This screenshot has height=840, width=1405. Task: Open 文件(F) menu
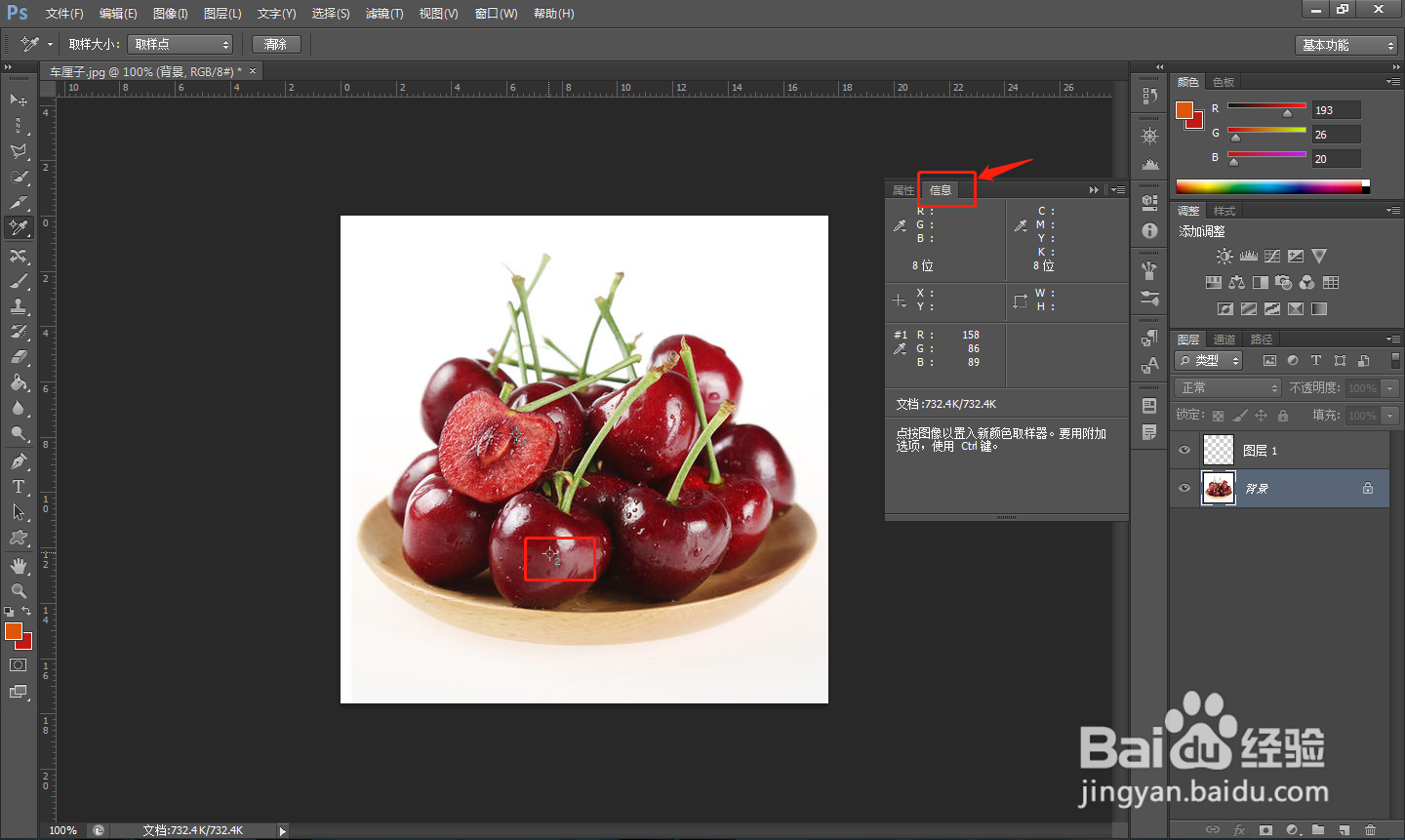pos(64,14)
